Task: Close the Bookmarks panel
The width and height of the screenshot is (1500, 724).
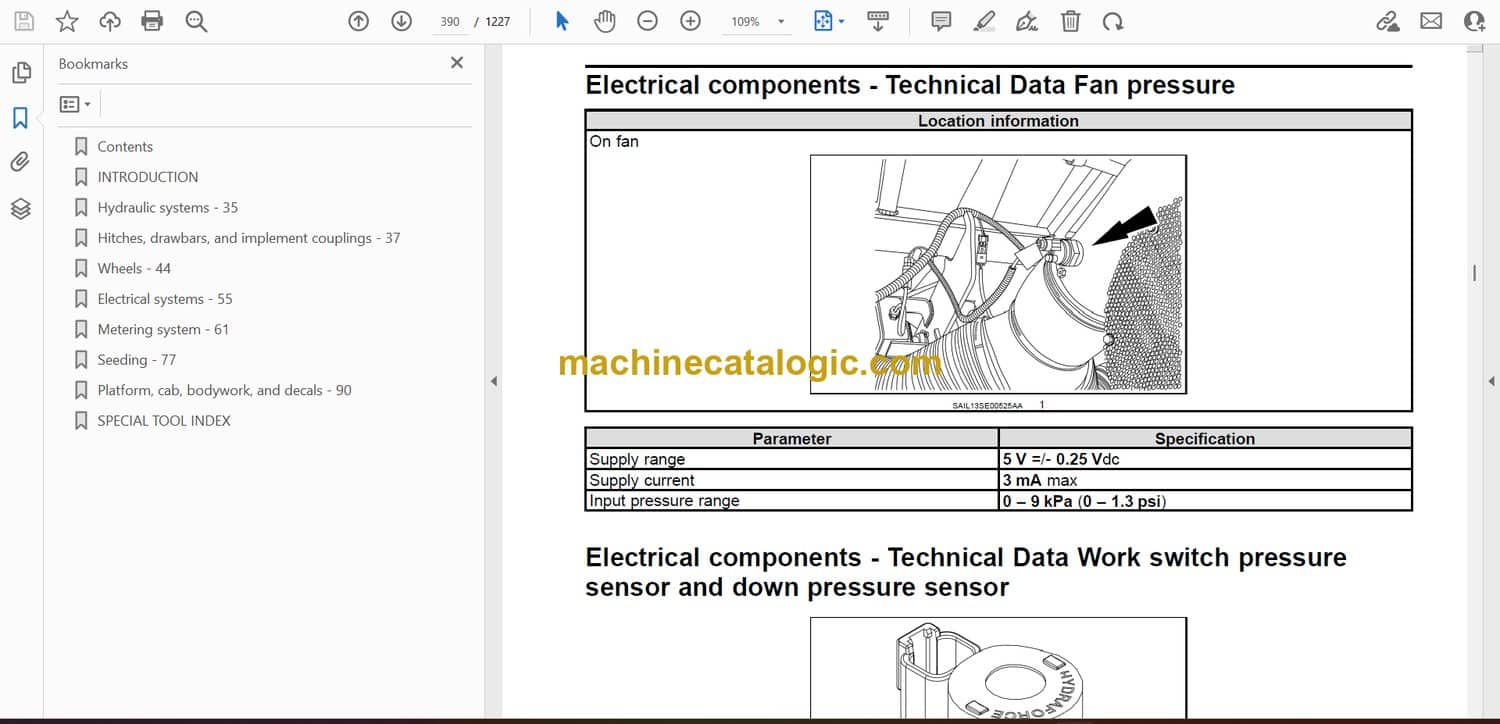Action: [457, 63]
